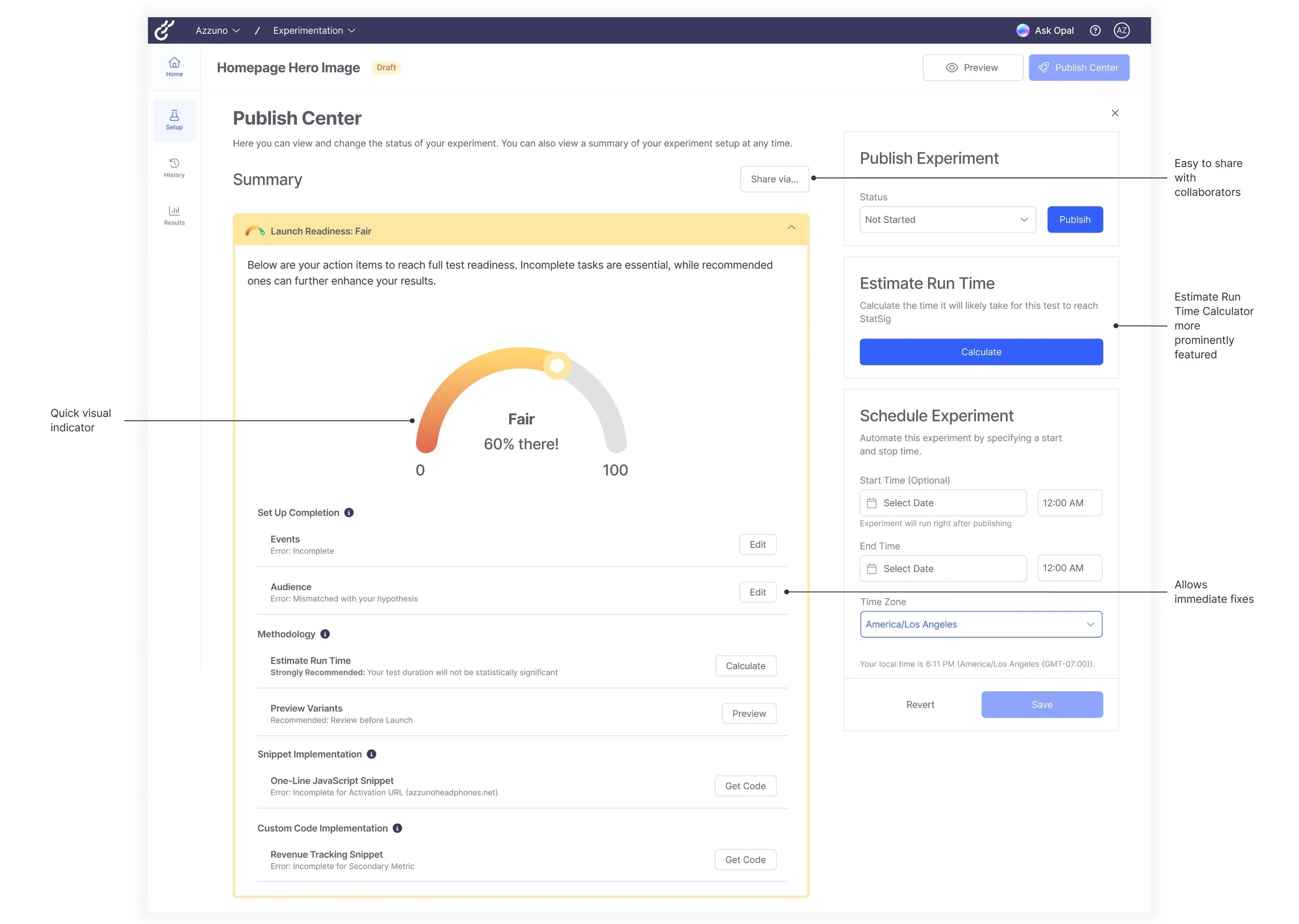Click the info icon beside Set Up Completion
Screen dimensions: 1299x924
[349, 512]
